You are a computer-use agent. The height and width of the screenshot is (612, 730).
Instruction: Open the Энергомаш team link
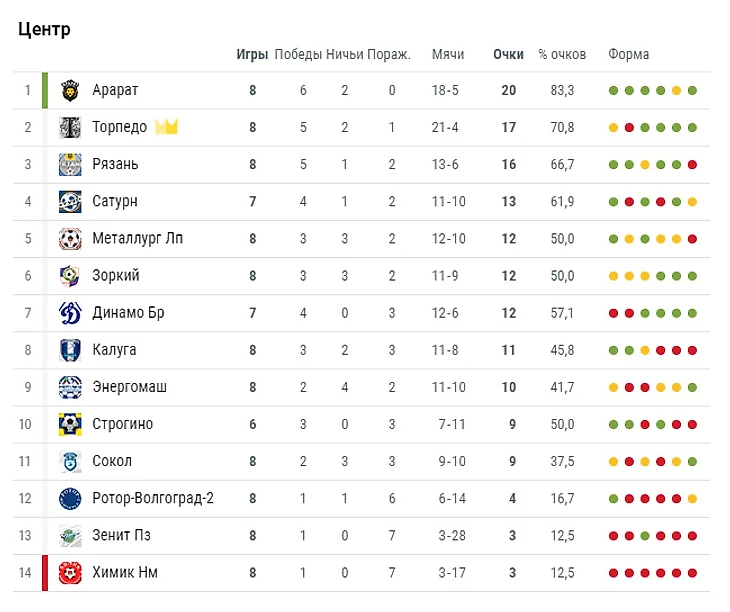129,387
